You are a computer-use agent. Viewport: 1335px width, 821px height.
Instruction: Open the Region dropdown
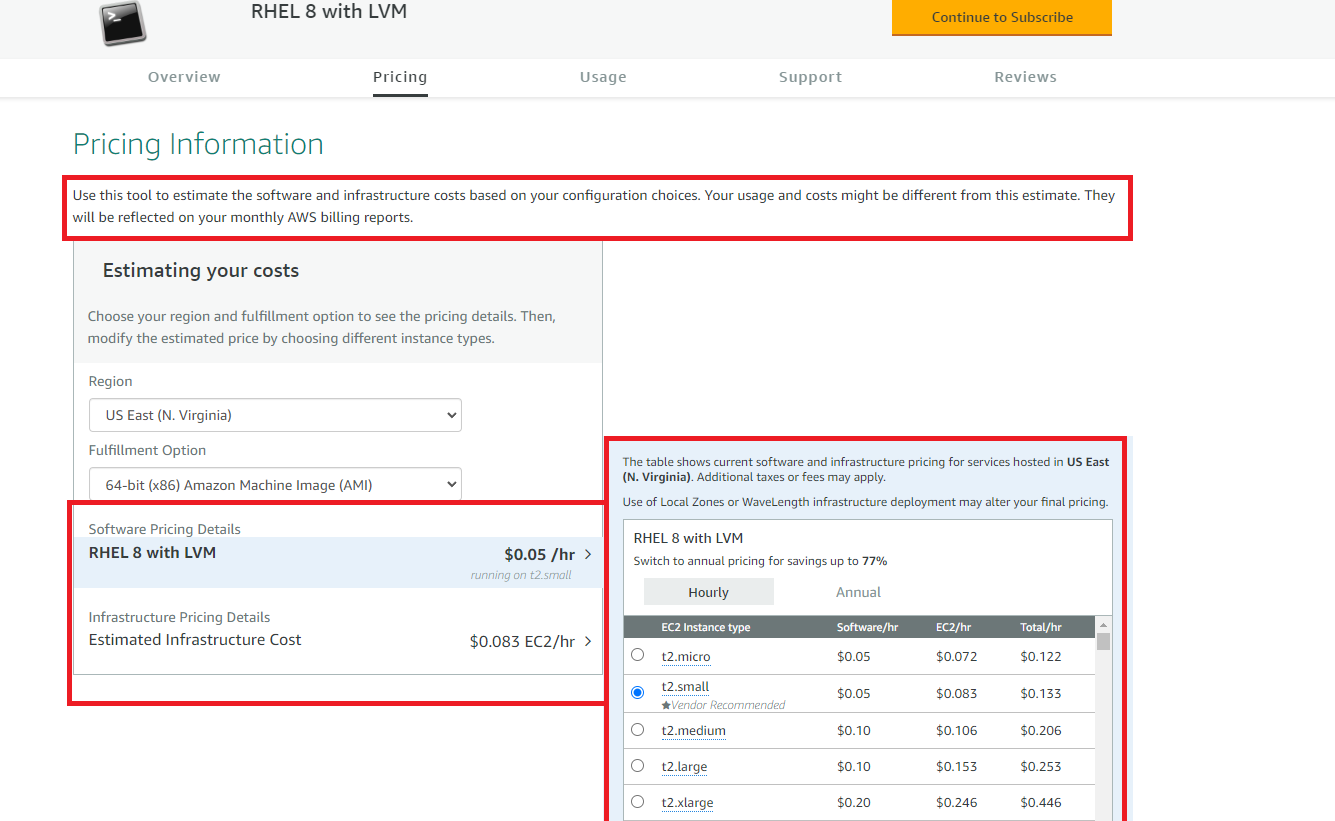click(275, 415)
